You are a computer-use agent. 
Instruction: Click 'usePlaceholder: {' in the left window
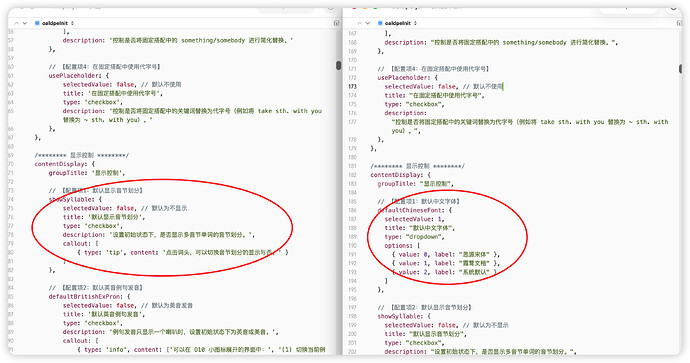click(x=79, y=76)
